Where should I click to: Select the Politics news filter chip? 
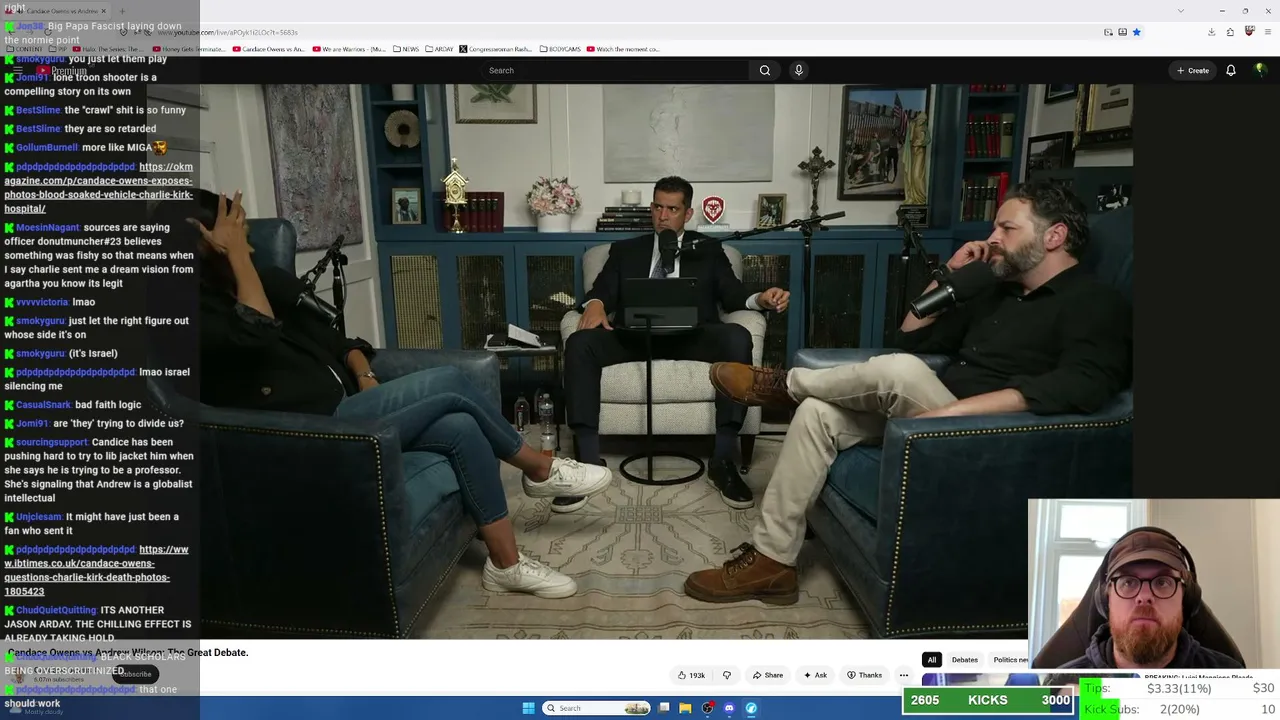1009,660
